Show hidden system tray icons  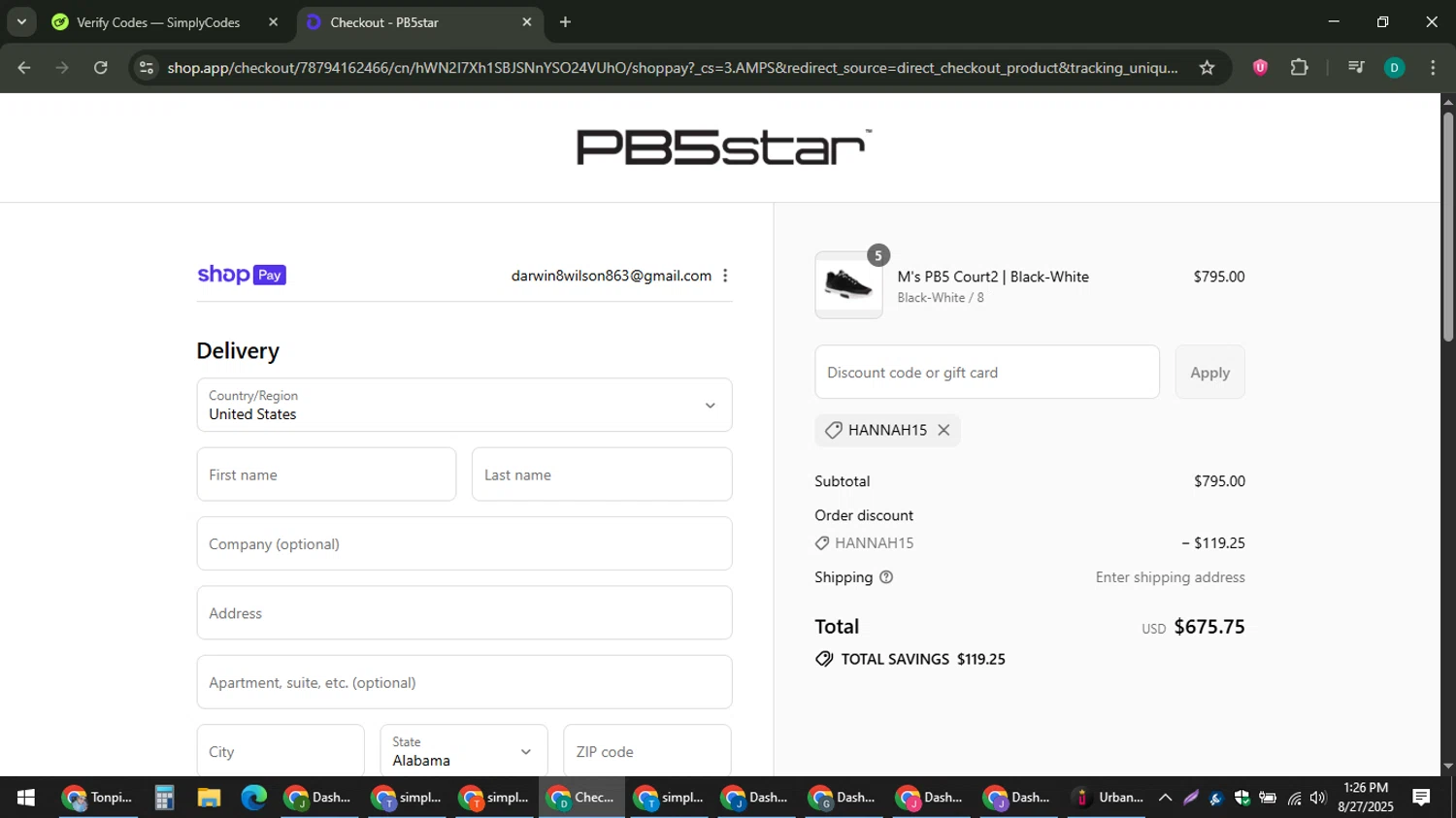1165,798
